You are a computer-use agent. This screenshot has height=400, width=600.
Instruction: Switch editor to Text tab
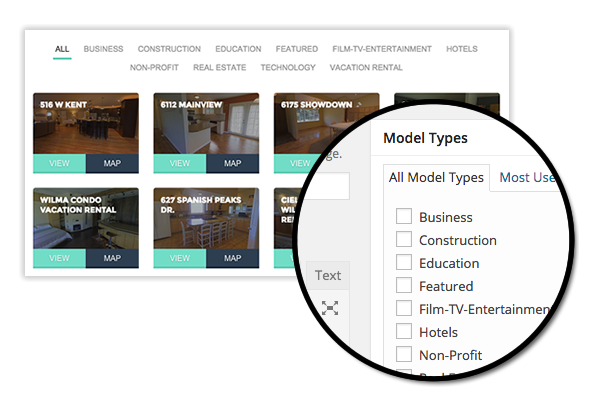[328, 275]
